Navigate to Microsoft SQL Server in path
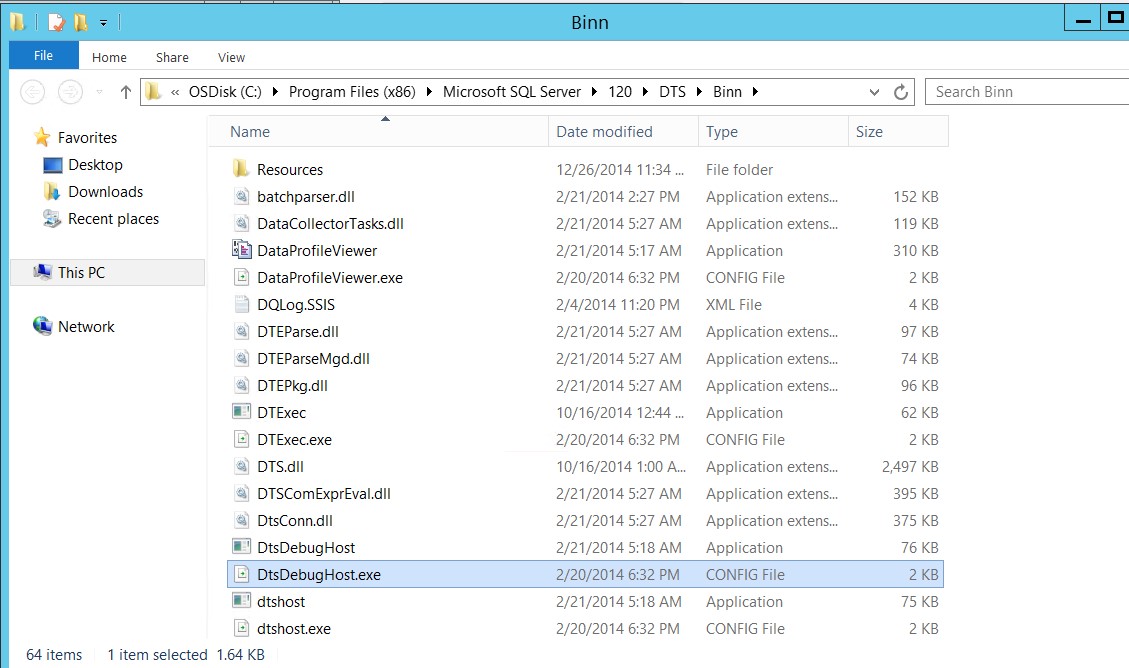Screen dimensions: 1129x668 tap(512, 92)
